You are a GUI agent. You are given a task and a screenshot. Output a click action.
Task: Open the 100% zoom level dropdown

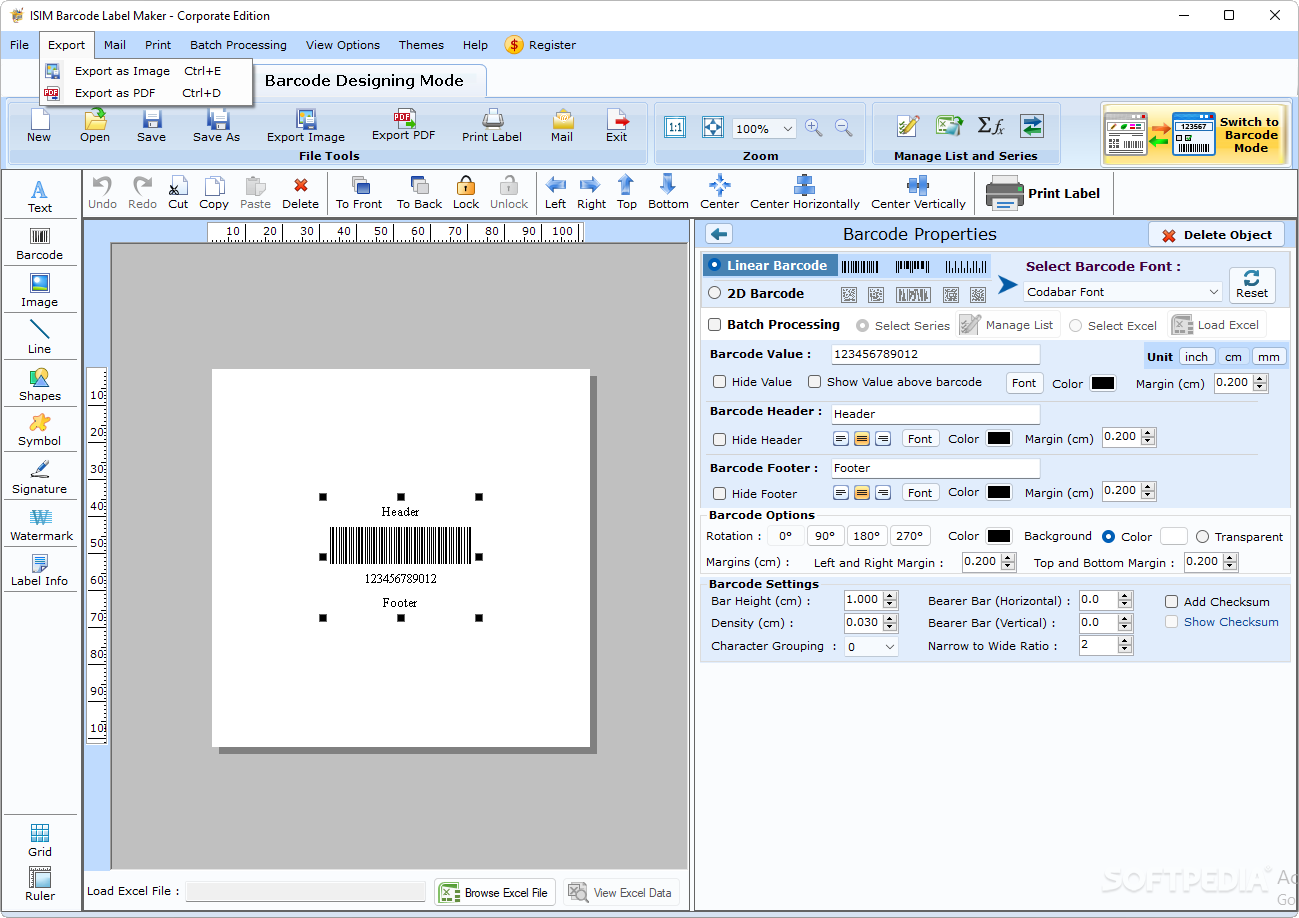pos(764,128)
